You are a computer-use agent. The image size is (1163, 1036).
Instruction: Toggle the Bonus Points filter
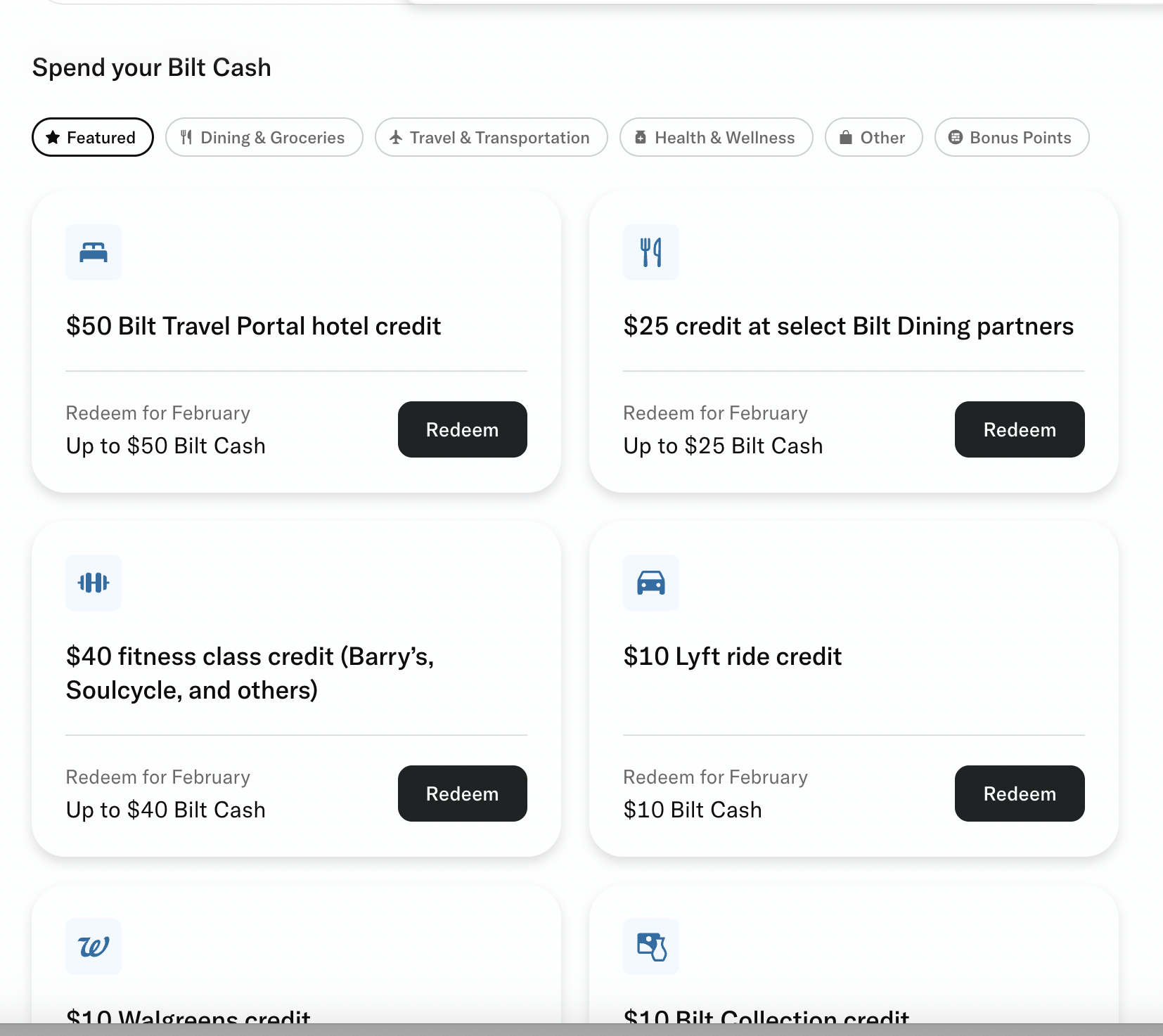(x=1011, y=137)
